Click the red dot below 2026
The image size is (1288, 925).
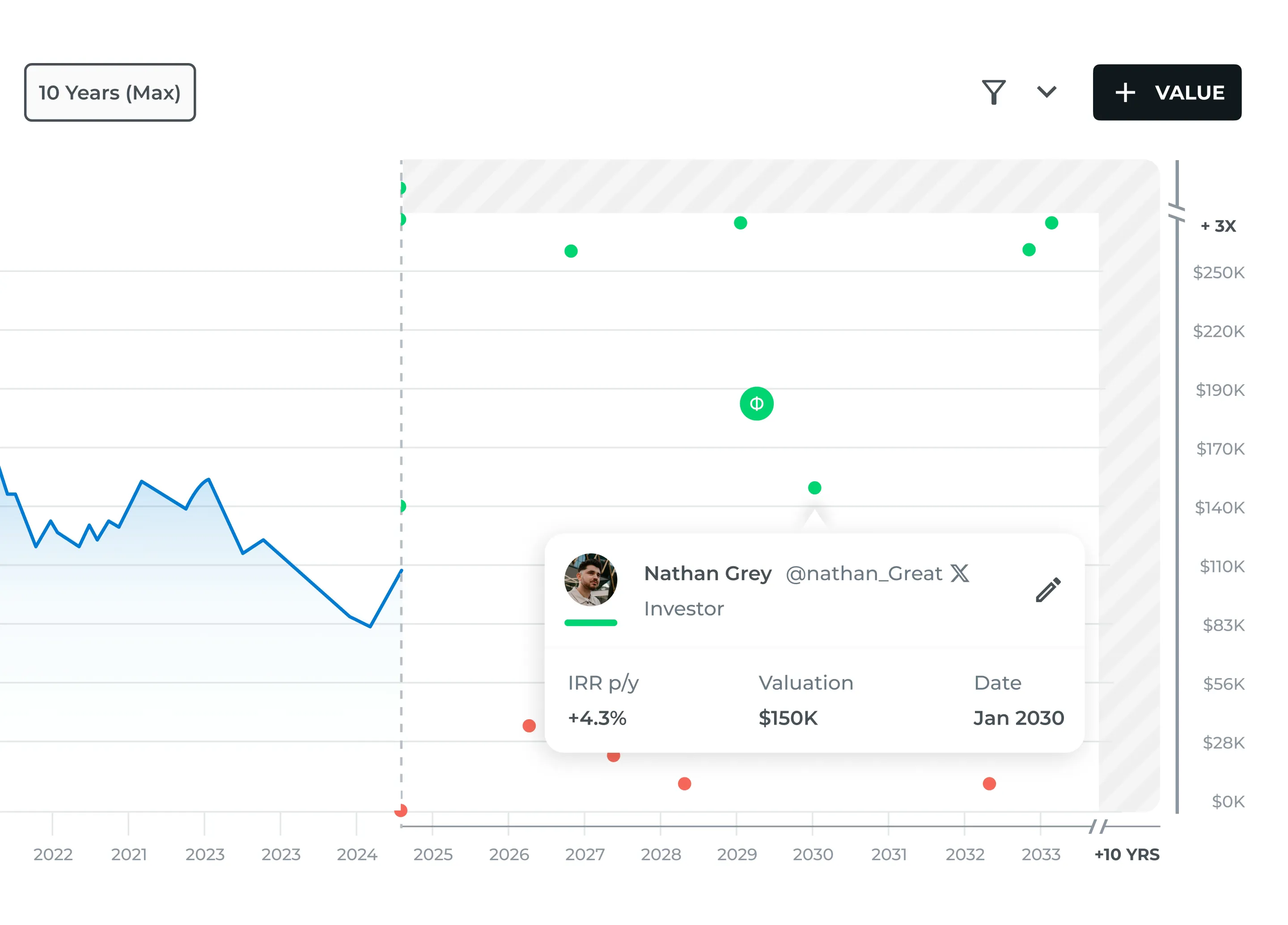tap(529, 726)
